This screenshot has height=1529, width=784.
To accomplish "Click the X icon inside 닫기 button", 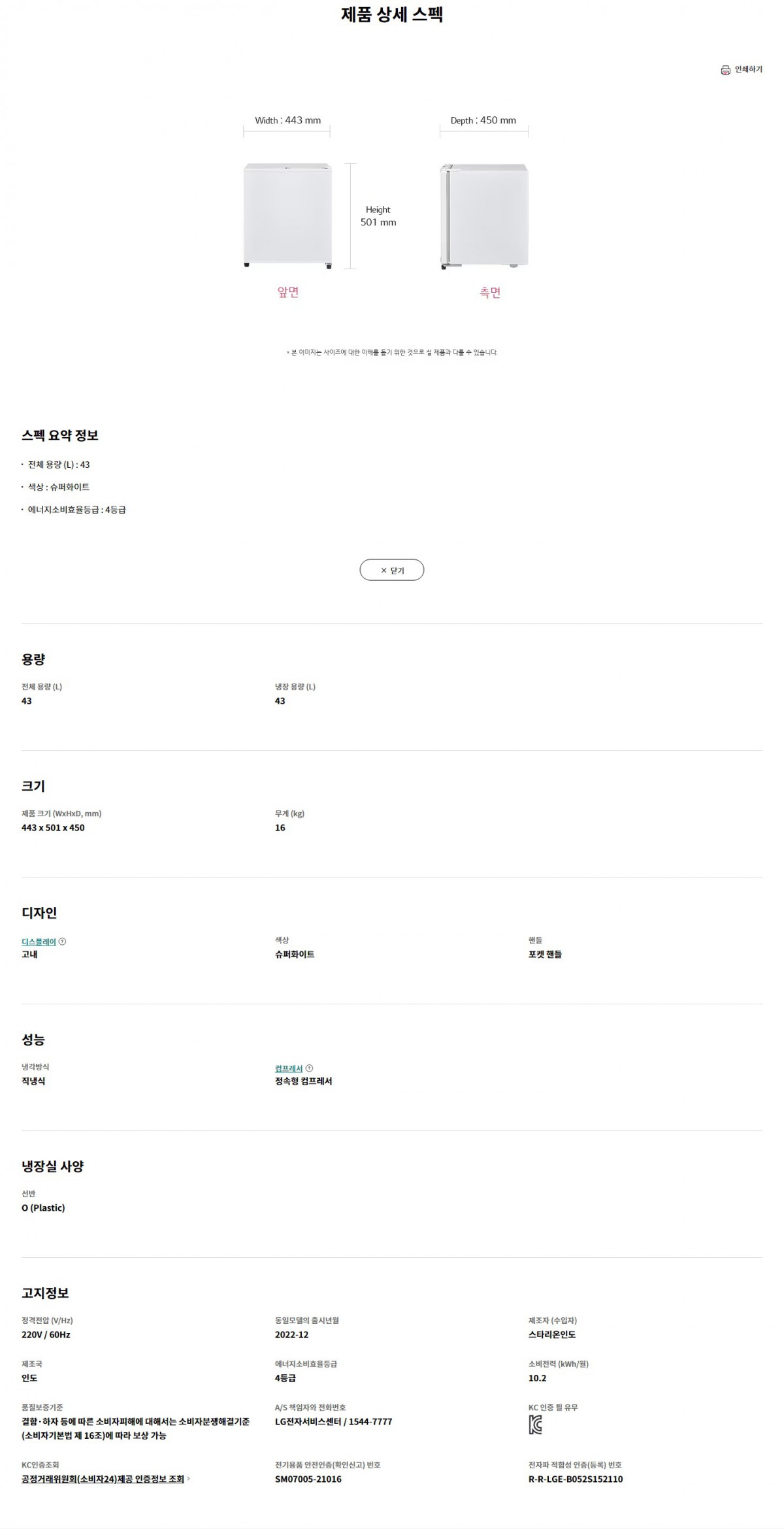I will point(384,570).
